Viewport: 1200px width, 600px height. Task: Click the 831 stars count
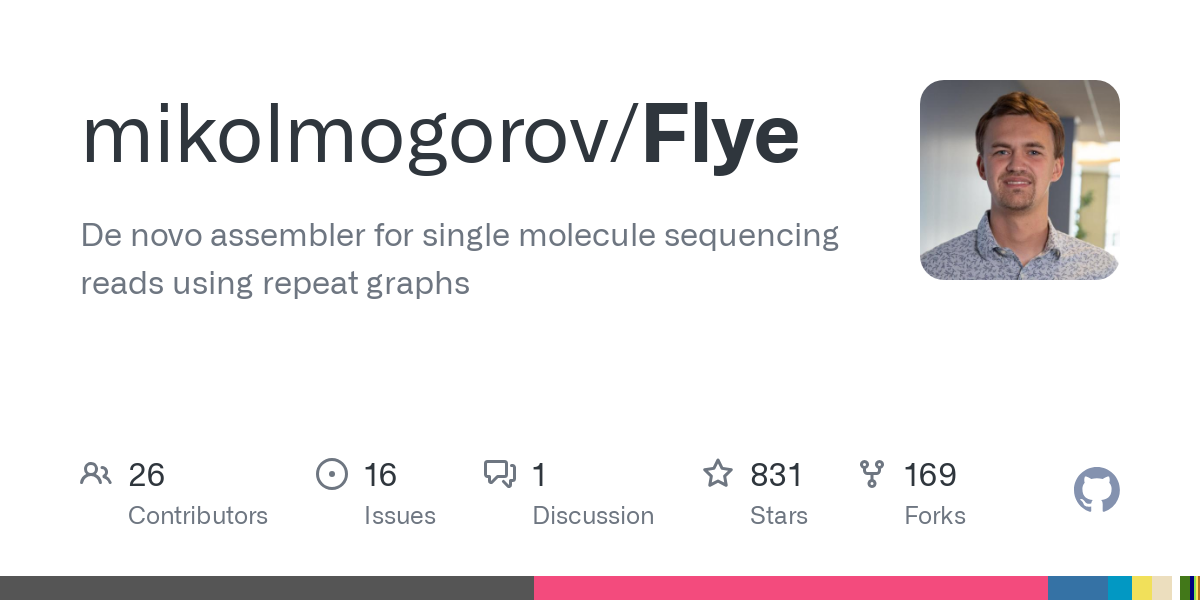[x=777, y=475]
